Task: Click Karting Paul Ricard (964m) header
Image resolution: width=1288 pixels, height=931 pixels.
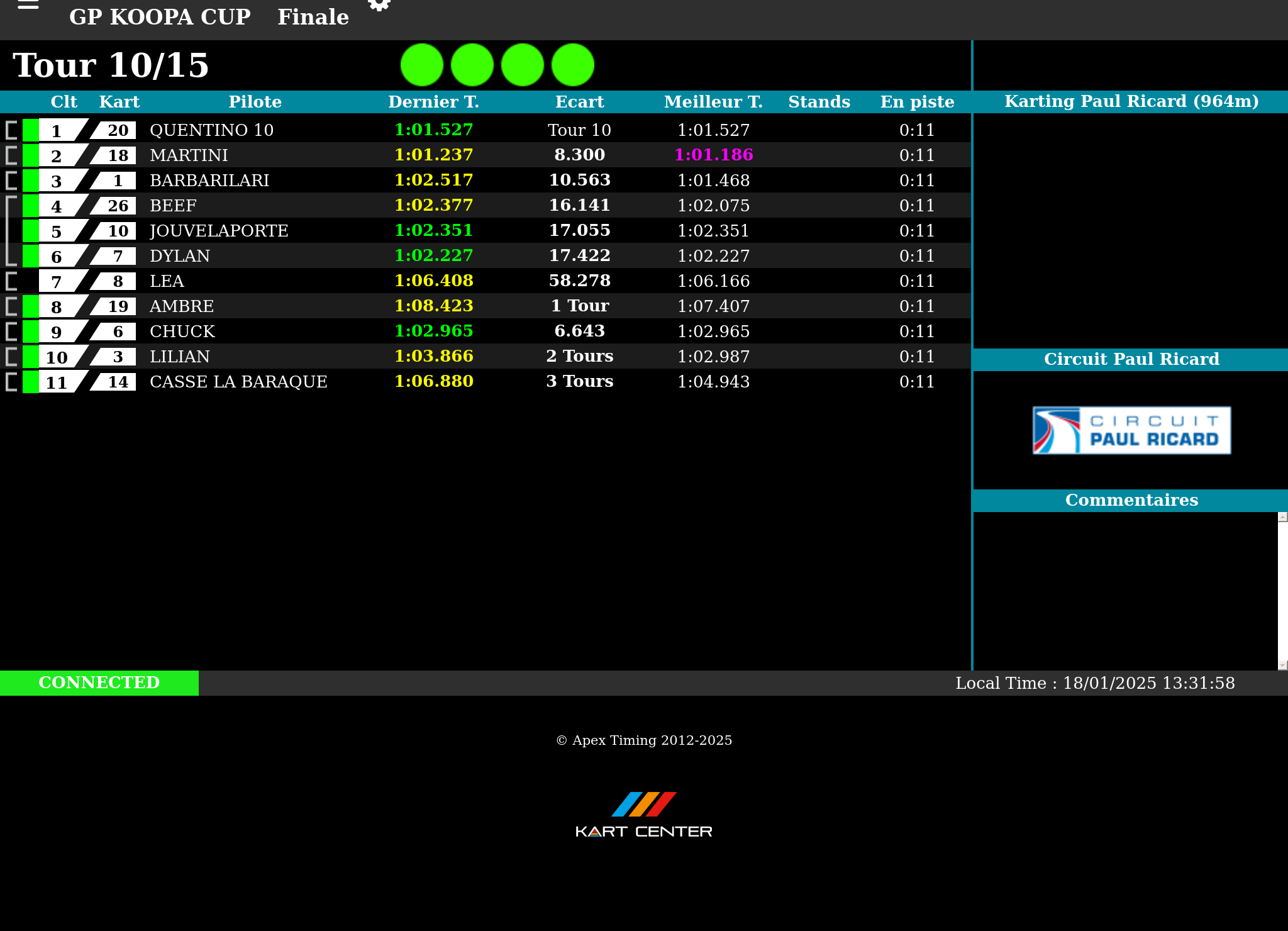Action: point(1131,101)
